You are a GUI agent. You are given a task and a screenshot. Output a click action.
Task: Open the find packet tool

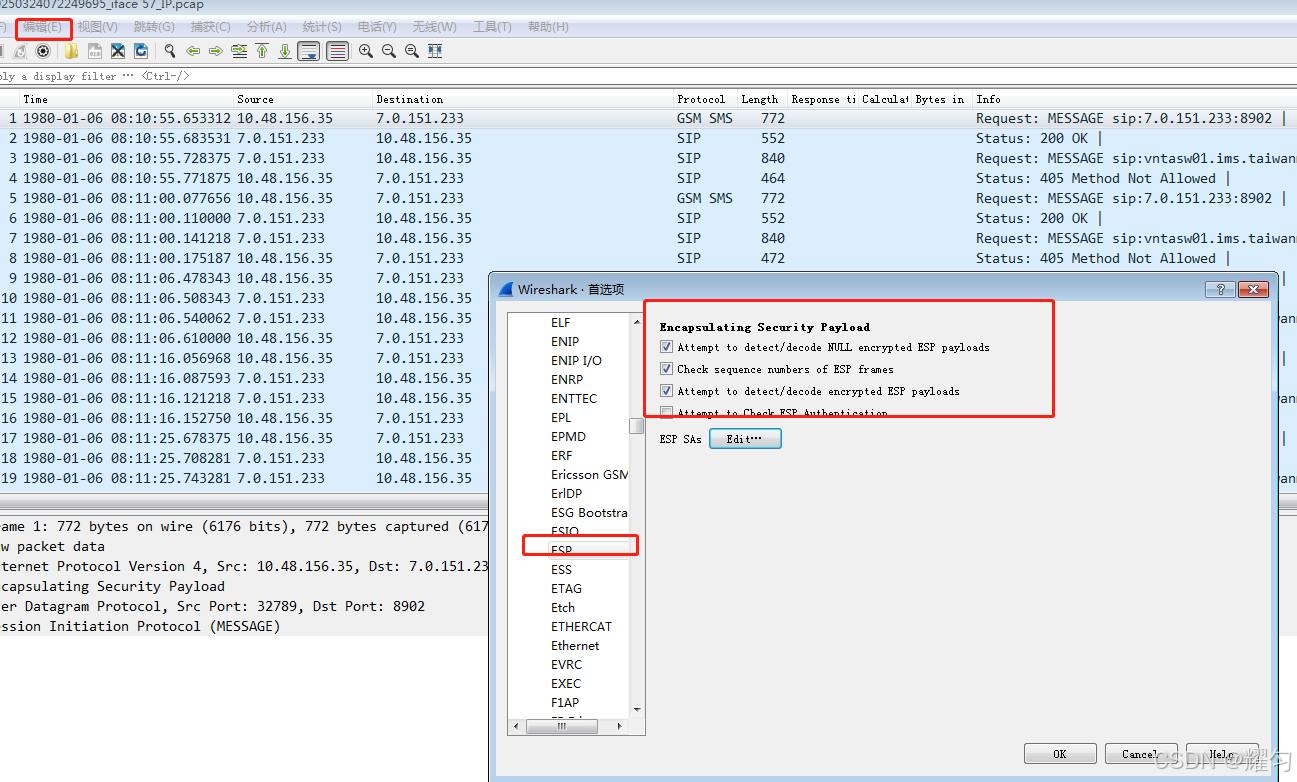[168, 51]
